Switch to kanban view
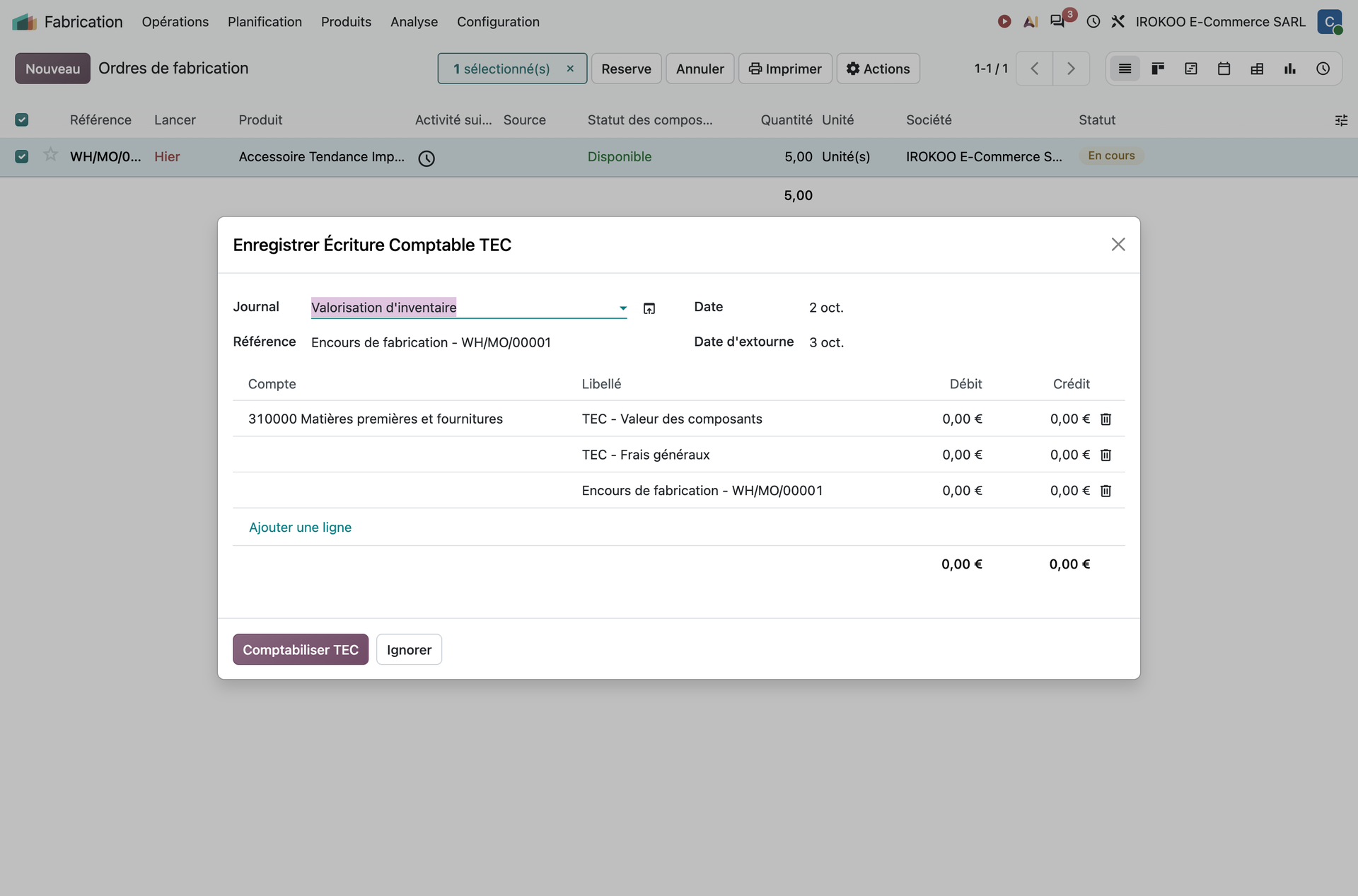Screen dimensions: 1358x896 point(1158,69)
